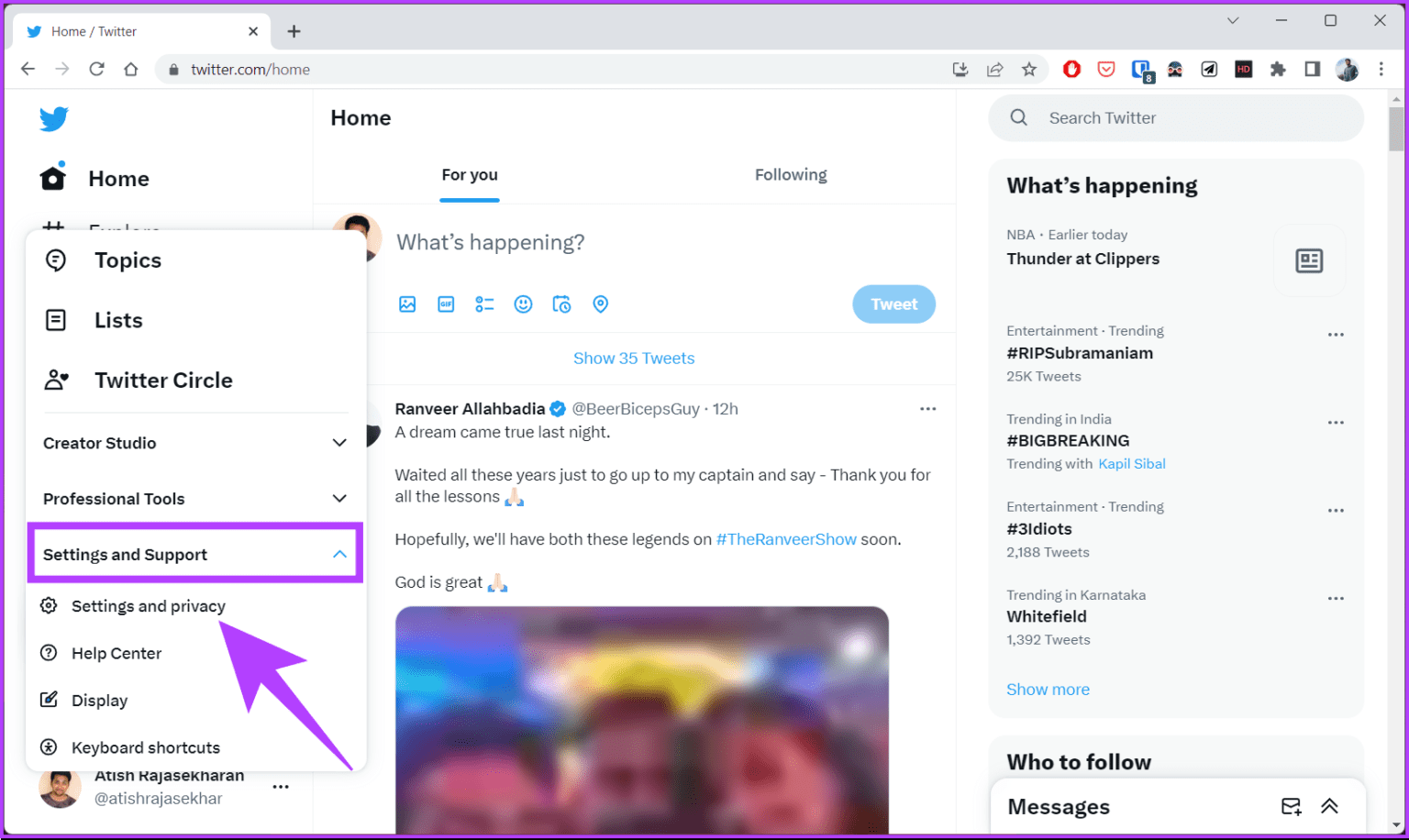Click @BeerBicepsGuy handle
This screenshot has height=840, width=1409.
click(636, 409)
